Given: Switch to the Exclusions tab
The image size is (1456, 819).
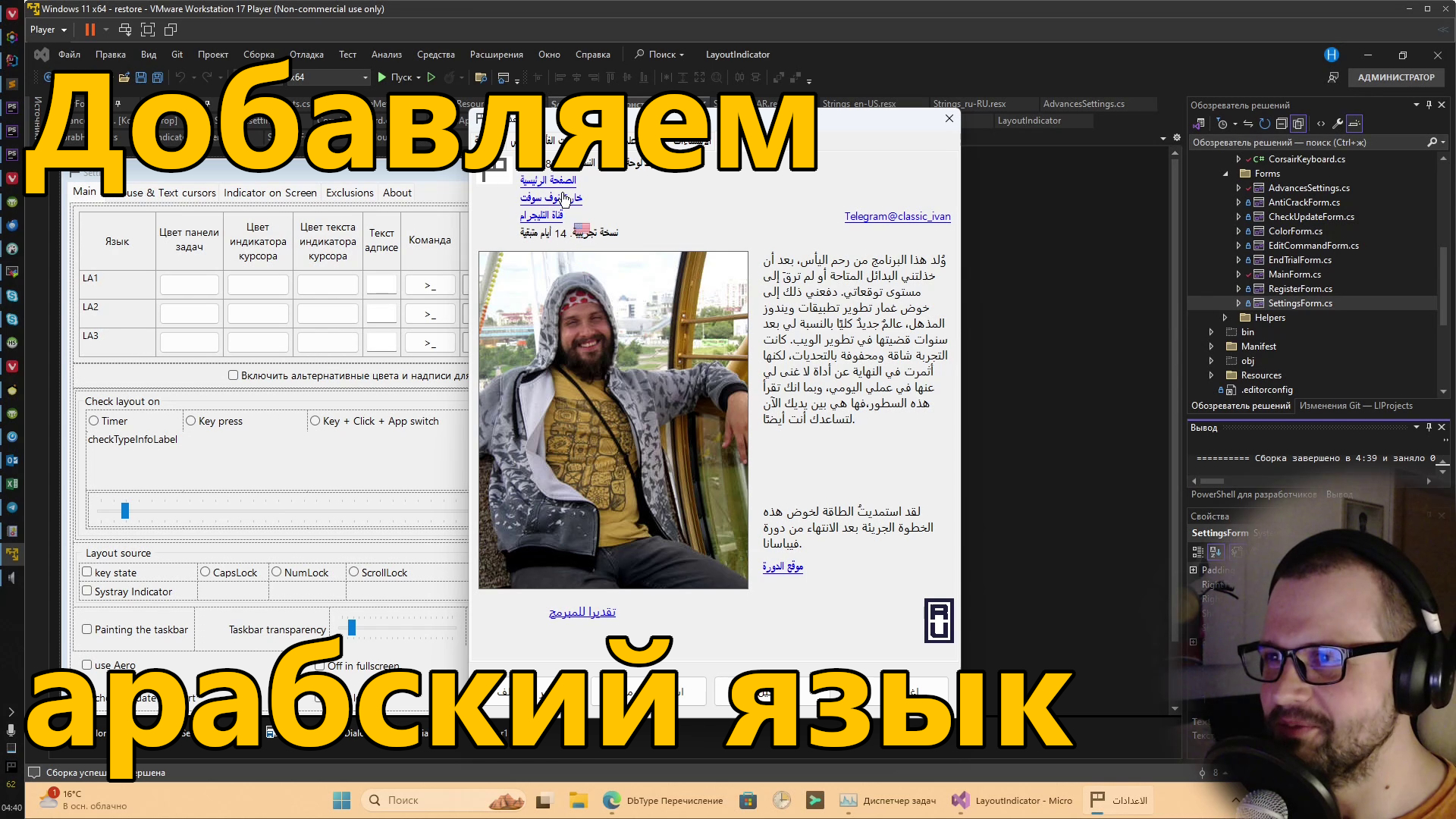Looking at the screenshot, I should click(x=350, y=193).
